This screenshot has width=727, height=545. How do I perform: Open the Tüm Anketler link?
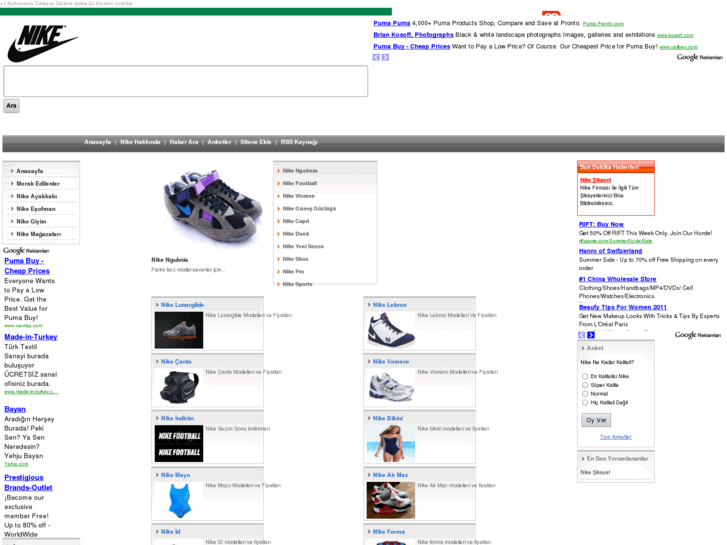[x=615, y=437]
